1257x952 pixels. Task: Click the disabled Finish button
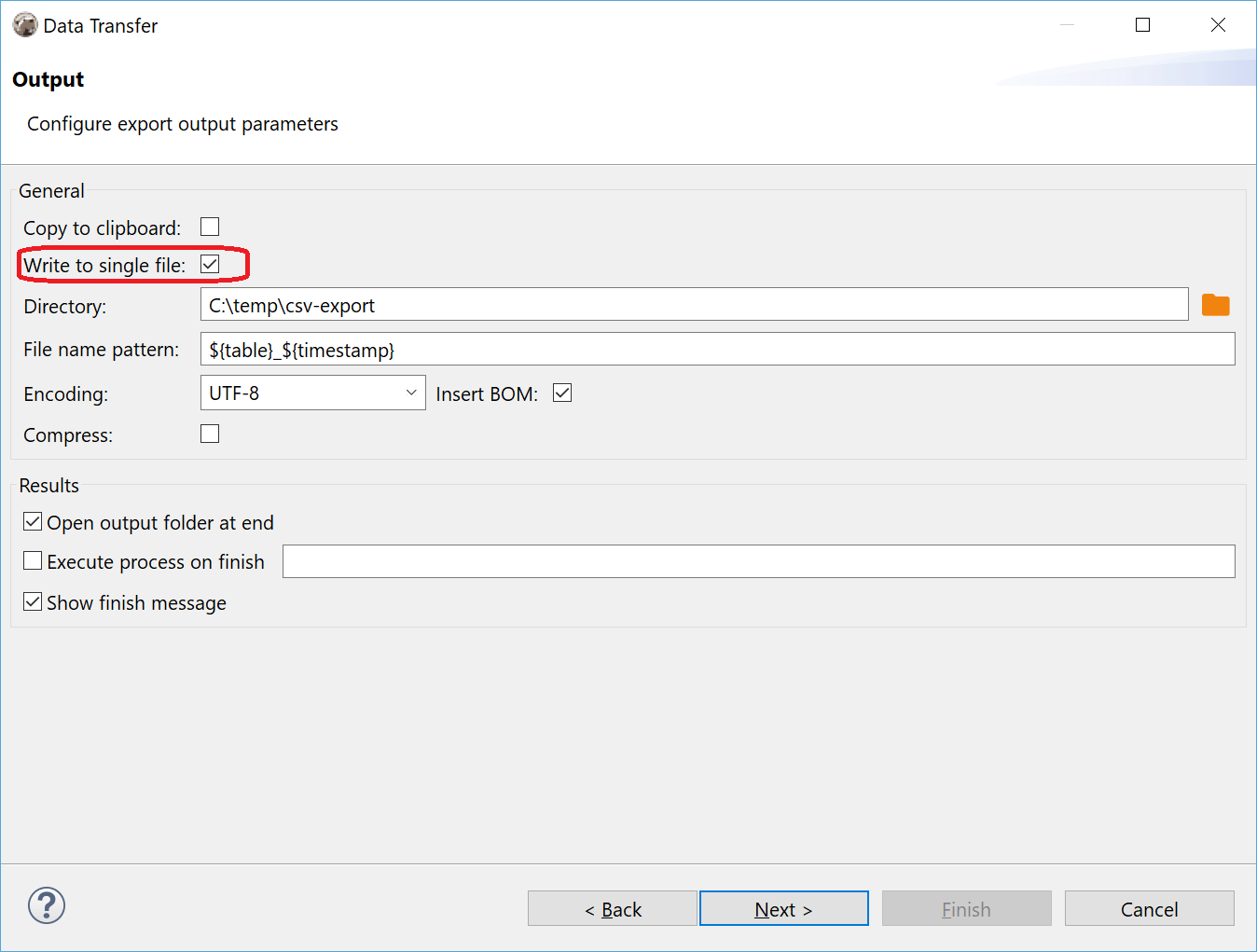coord(966,908)
